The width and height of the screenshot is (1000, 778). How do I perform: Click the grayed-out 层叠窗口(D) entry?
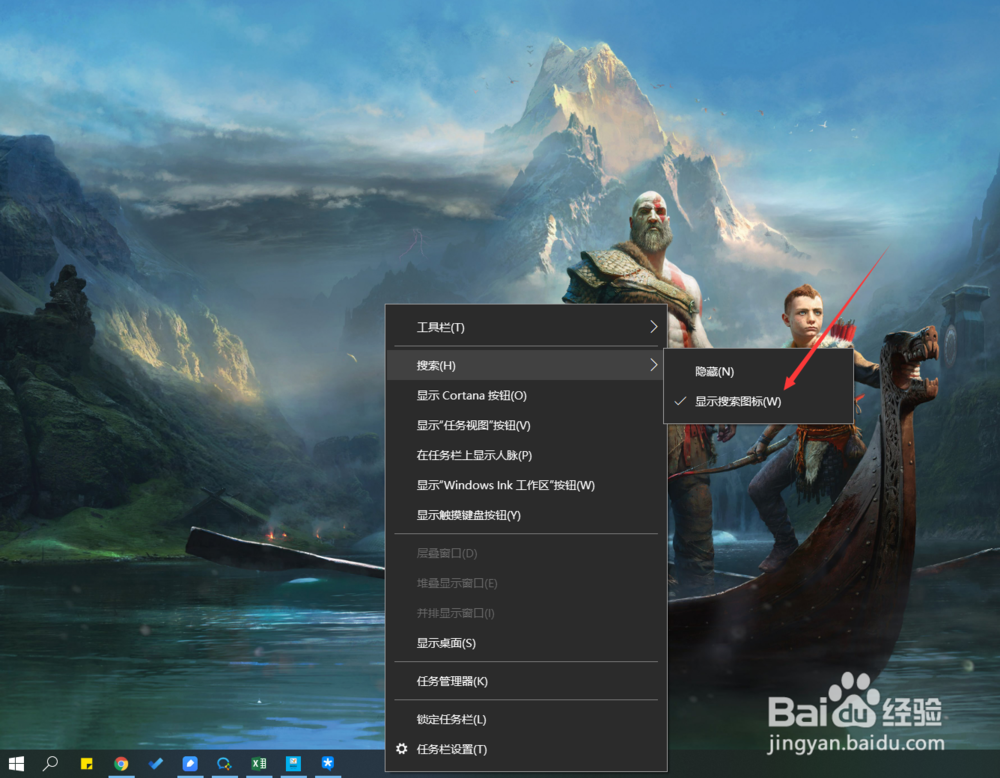click(x=444, y=553)
